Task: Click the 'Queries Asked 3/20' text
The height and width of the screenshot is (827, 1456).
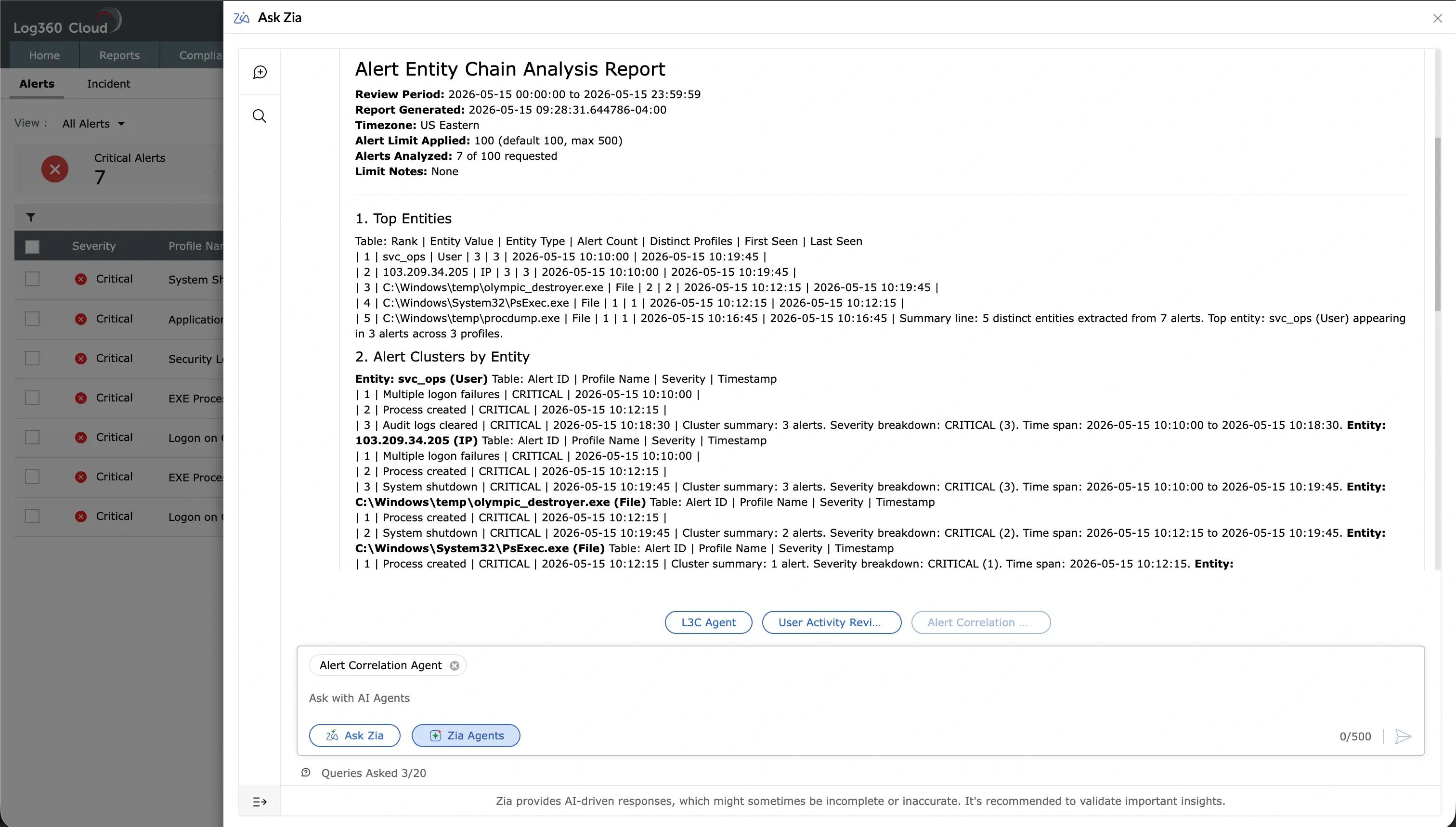Action: tap(373, 773)
